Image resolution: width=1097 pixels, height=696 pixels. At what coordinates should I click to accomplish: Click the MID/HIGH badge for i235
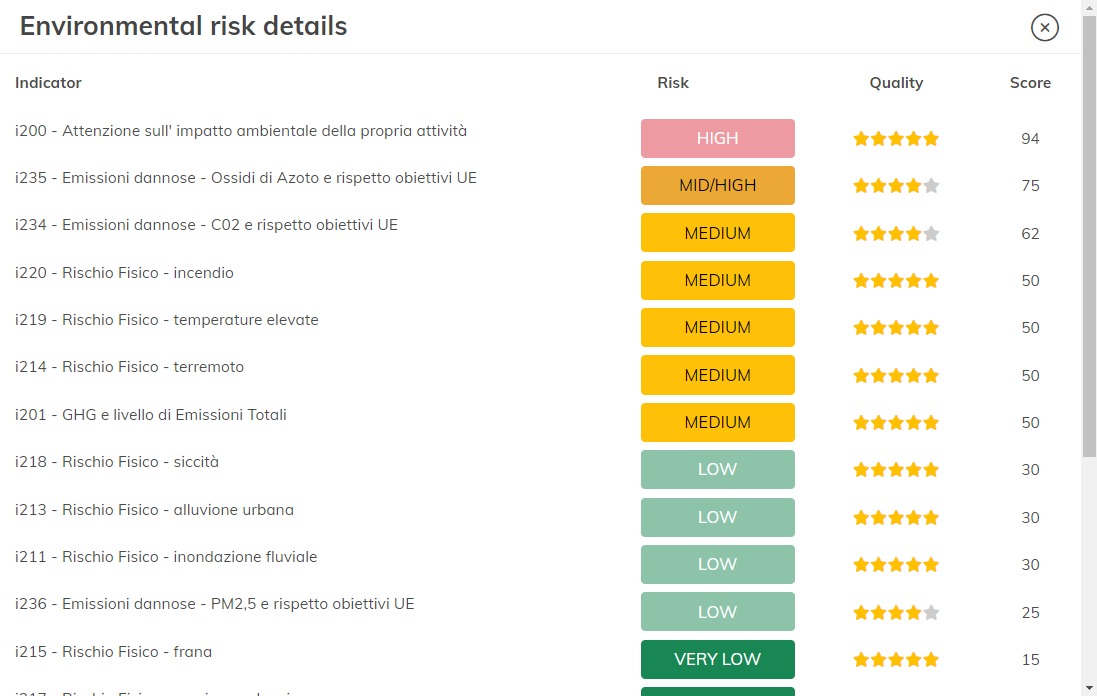(717, 185)
